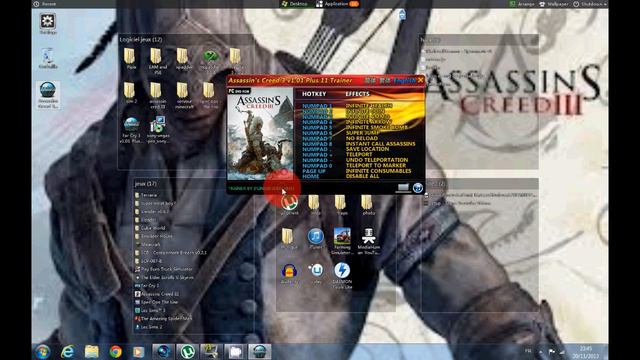
Task: Click the Action Center flag in system tray
Action: (551, 351)
